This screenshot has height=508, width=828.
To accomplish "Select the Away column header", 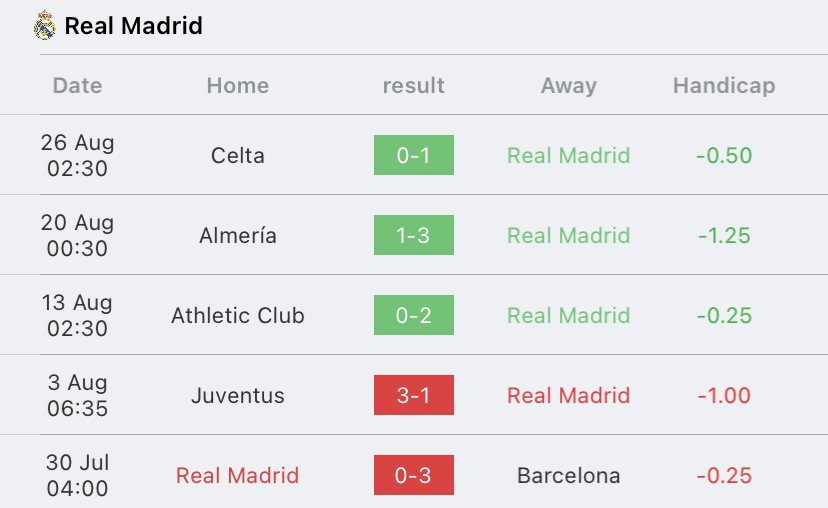I will [x=569, y=86].
